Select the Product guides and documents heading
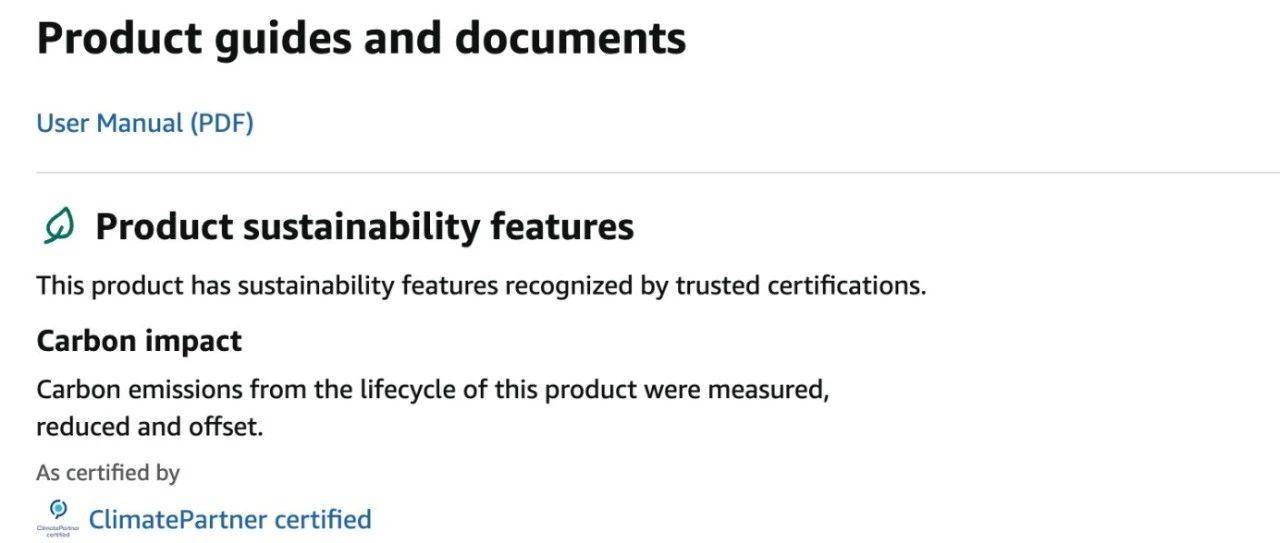1280x543 pixels. pos(361,39)
